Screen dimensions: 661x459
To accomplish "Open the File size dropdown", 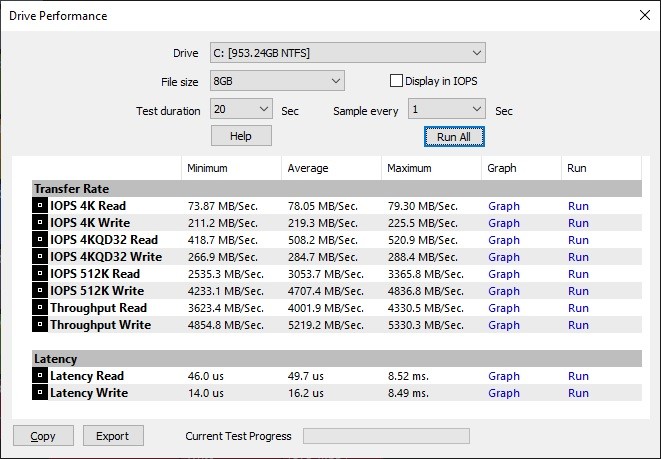I will pyautogui.click(x=277, y=81).
